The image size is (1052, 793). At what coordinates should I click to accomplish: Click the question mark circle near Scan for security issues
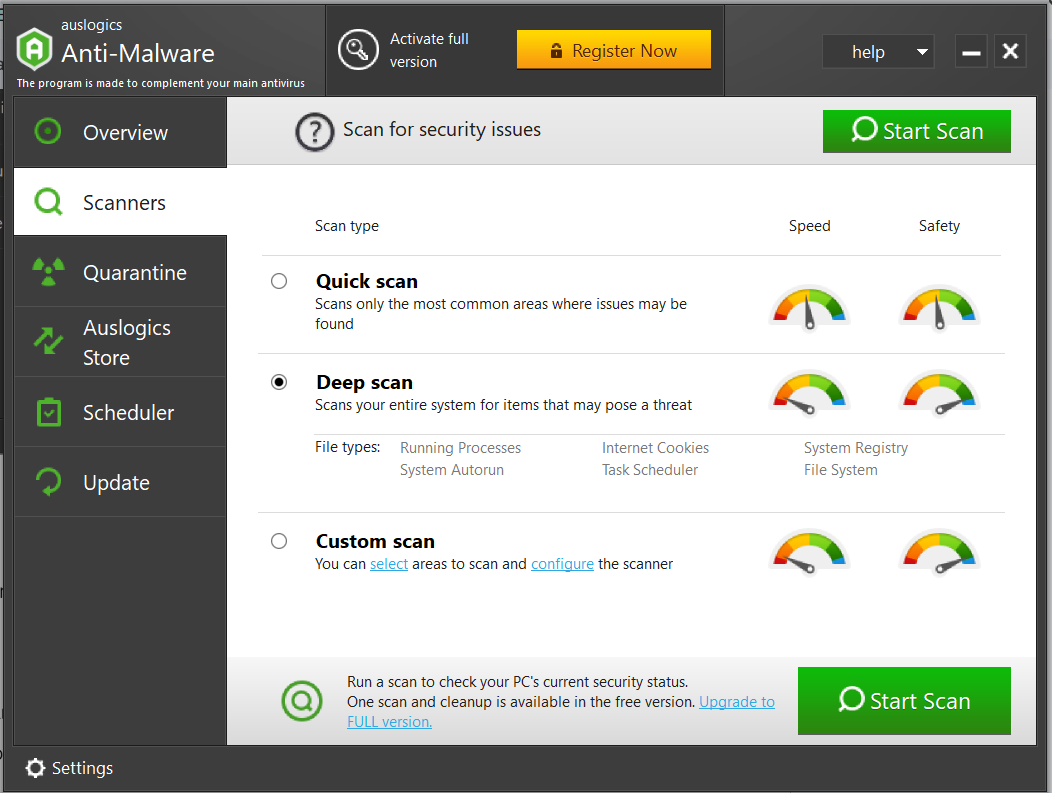click(314, 130)
